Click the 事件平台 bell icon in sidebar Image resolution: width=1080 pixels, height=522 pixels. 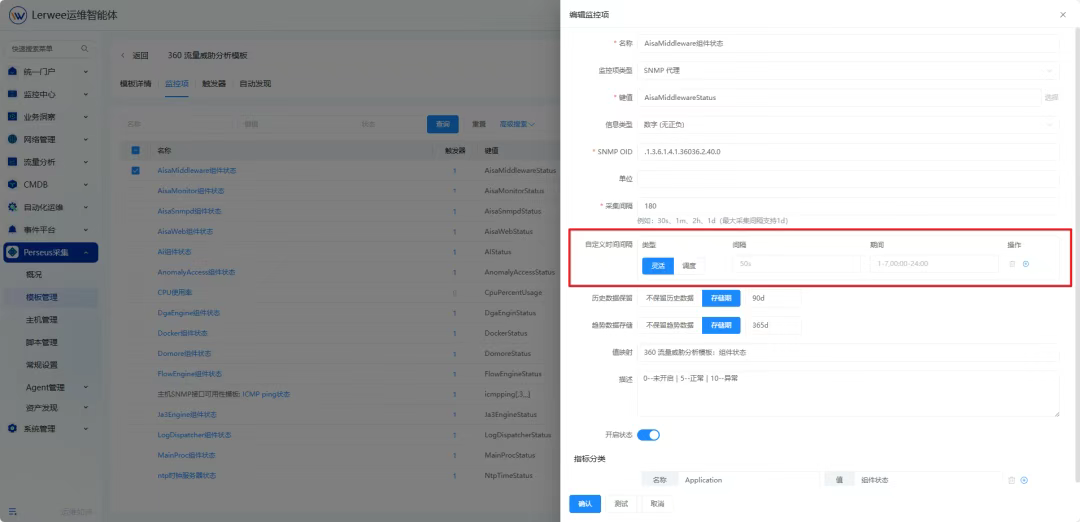click(x=13, y=229)
